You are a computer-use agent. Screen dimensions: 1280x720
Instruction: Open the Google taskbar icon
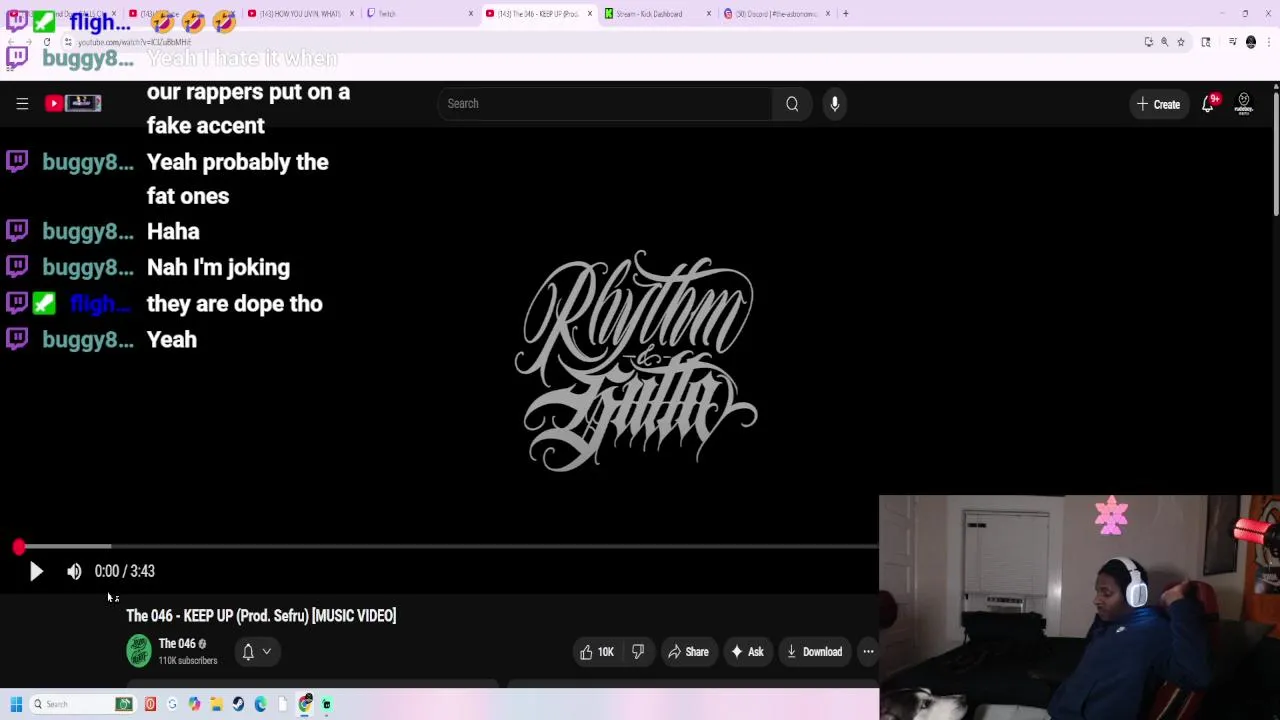(x=172, y=704)
